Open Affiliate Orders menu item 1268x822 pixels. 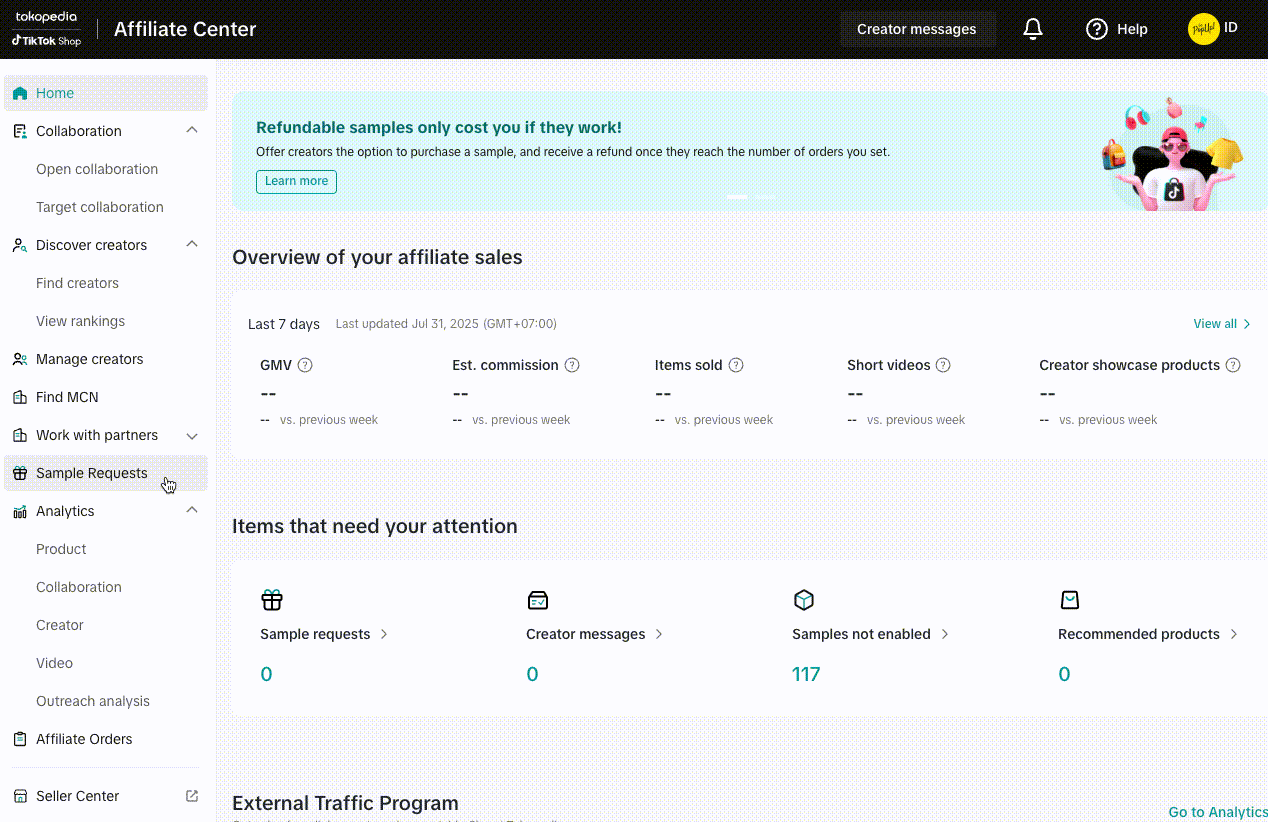(84, 739)
